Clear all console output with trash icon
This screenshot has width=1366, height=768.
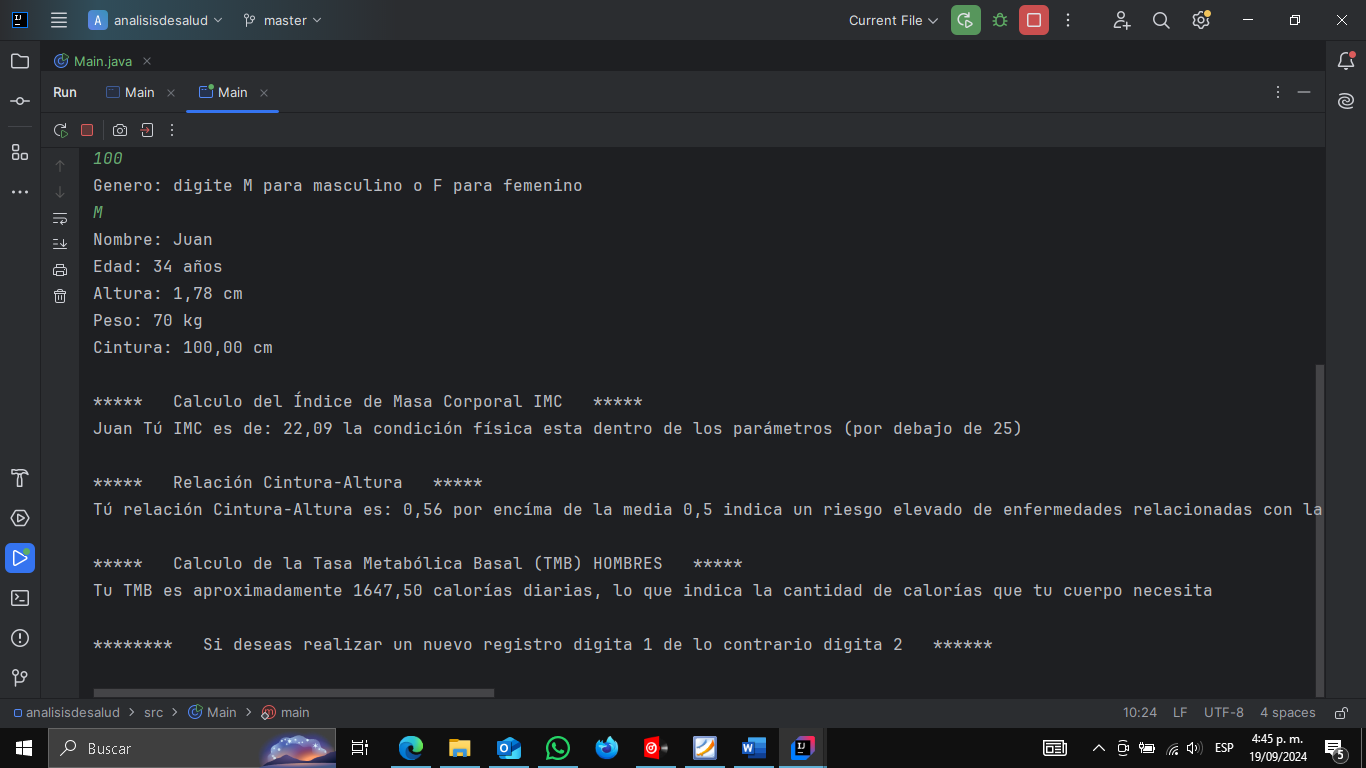(60, 296)
